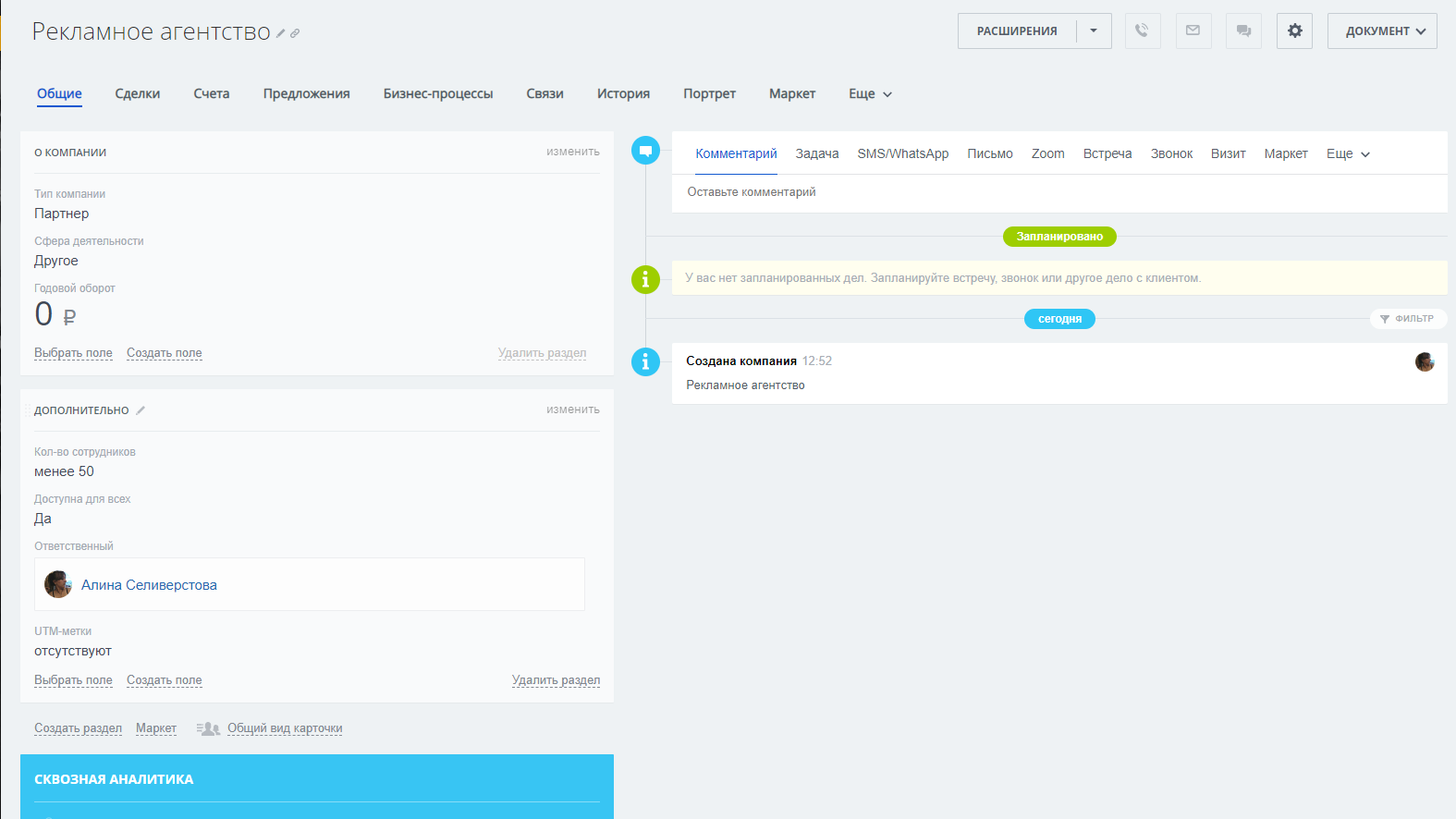1456x819 pixels.
Task: Expand Еще in the timeline activity tabs
Action: click(1348, 154)
